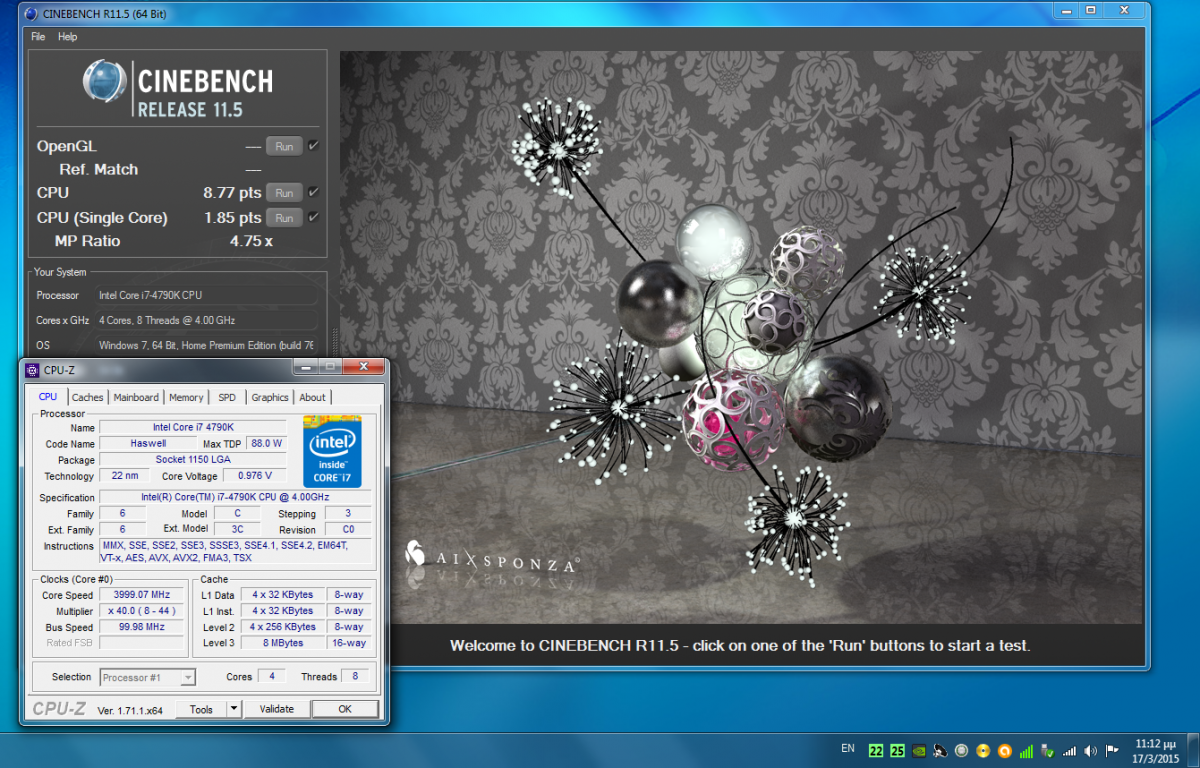The height and width of the screenshot is (768, 1200).
Task: Click the Cores x GHz info field
Action: [x=207, y=320]
